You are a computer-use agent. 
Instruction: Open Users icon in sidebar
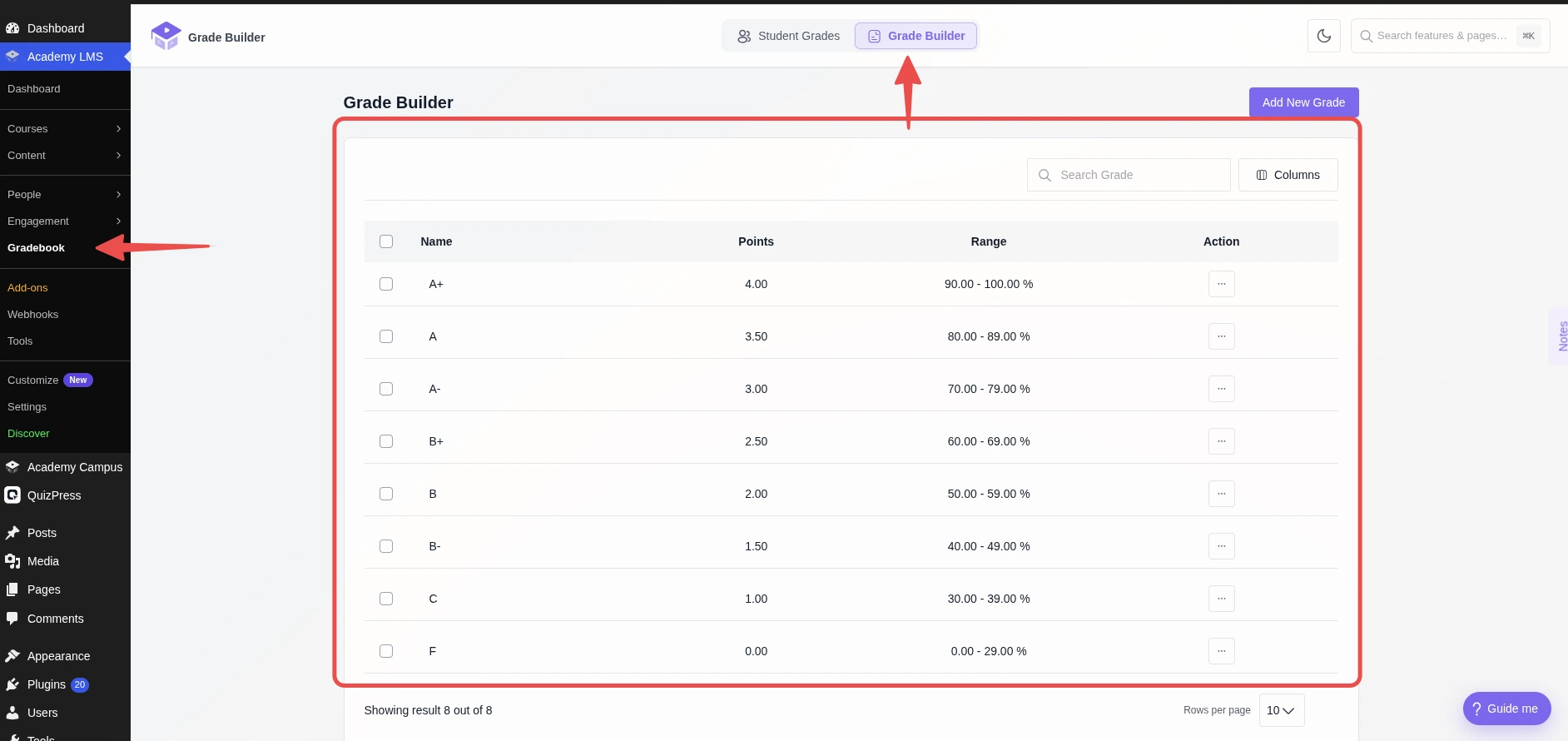click(12, 713)
